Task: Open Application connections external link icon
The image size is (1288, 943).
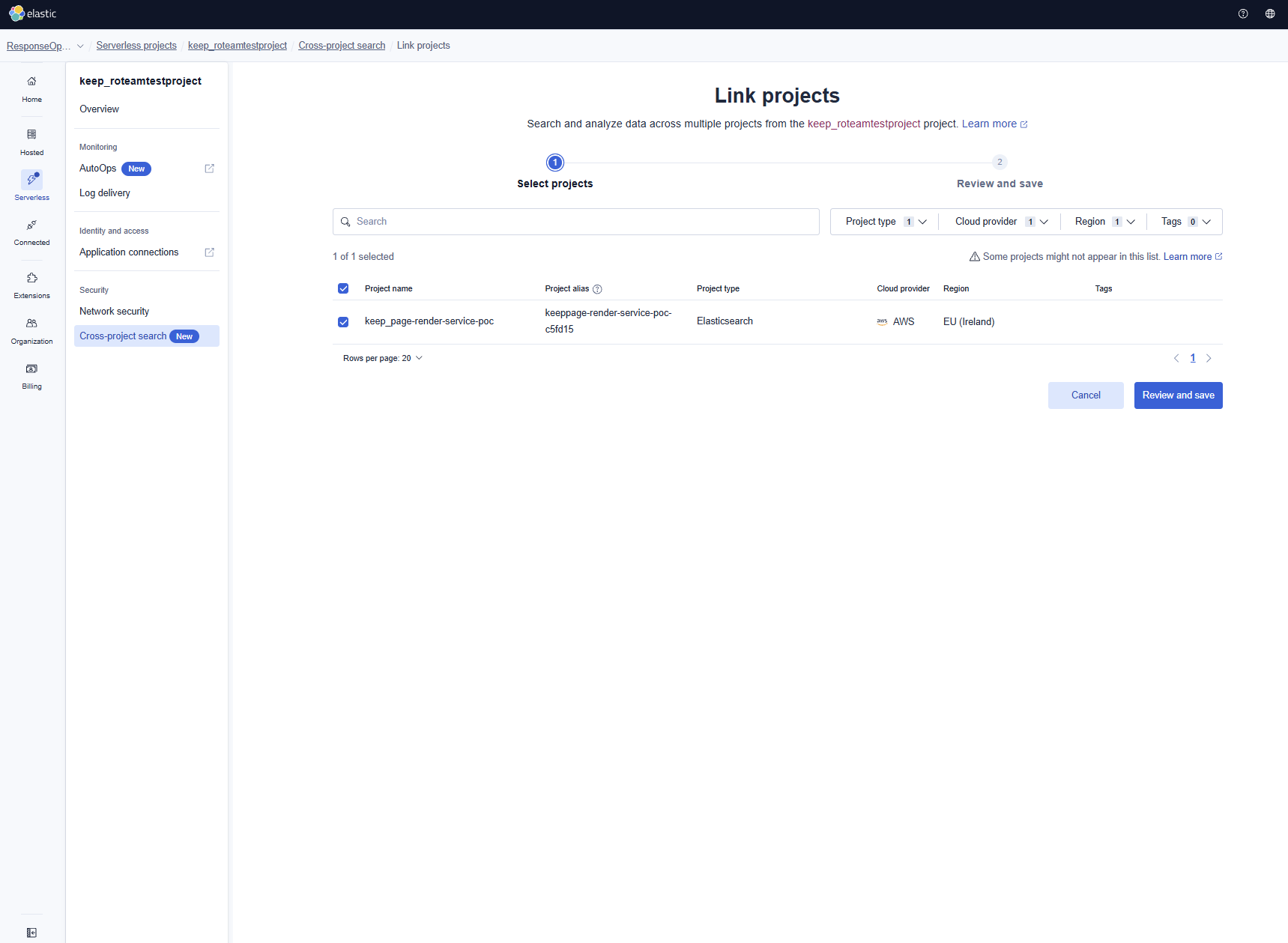Action: coord(210,252)
